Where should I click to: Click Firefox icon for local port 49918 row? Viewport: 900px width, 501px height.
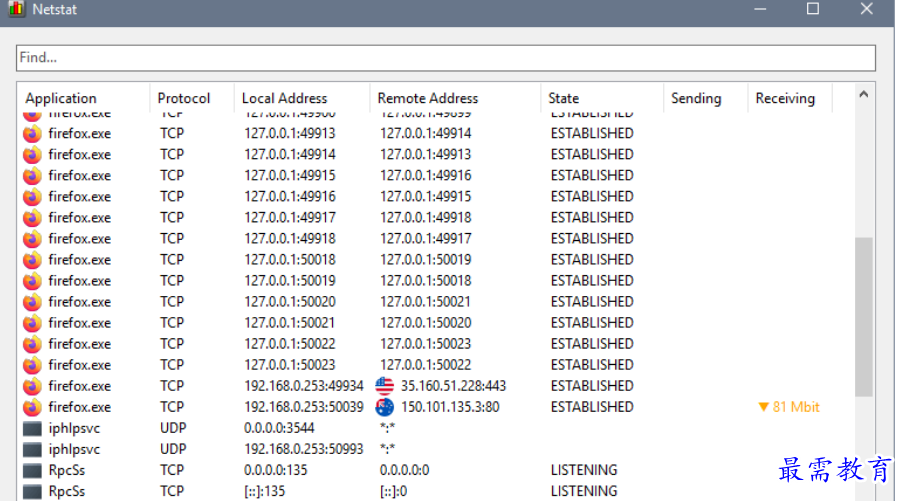pos(32,239)
